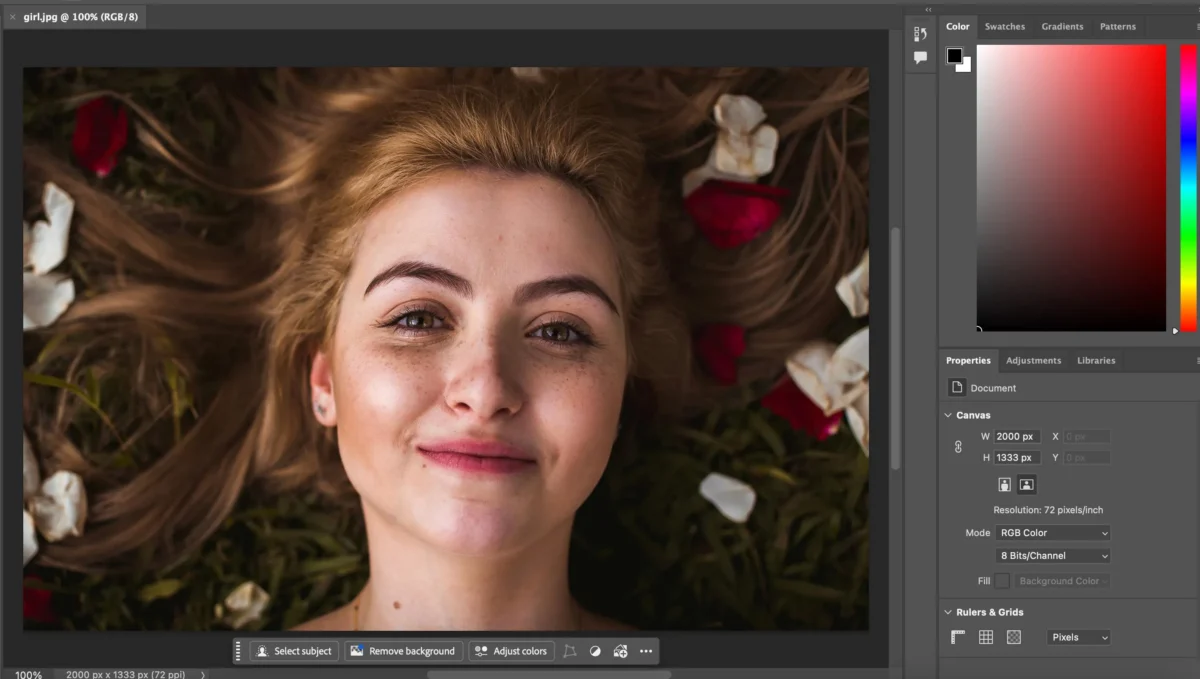Switch to the Swatches tab
This screenshot has height=679, width=1200.
point(1004,26)
